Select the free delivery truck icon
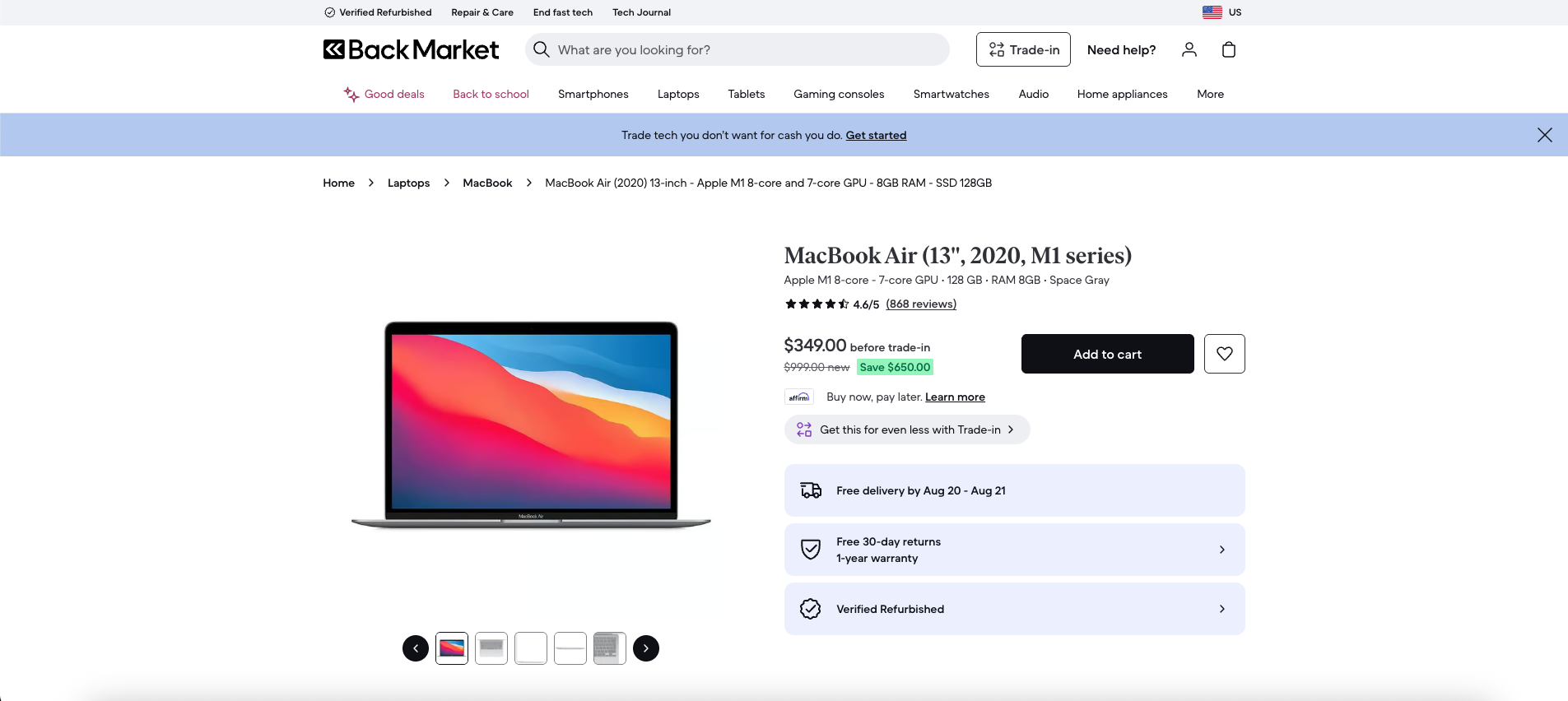The image size is (1568, 701). pos(810,490)
